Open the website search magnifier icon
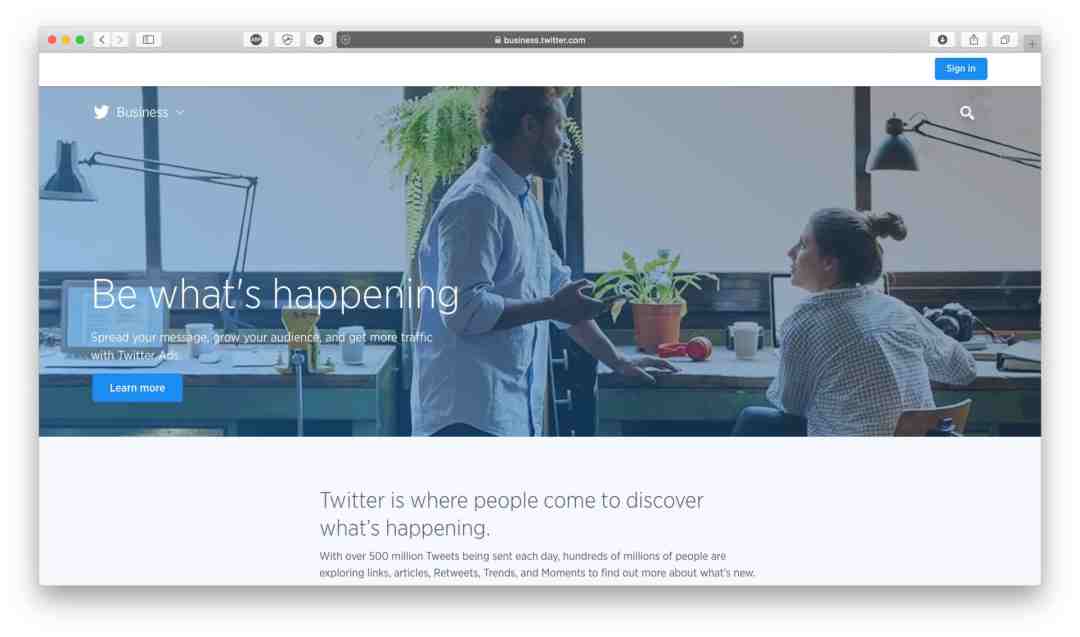1080x637 pixels. (967, 113)
